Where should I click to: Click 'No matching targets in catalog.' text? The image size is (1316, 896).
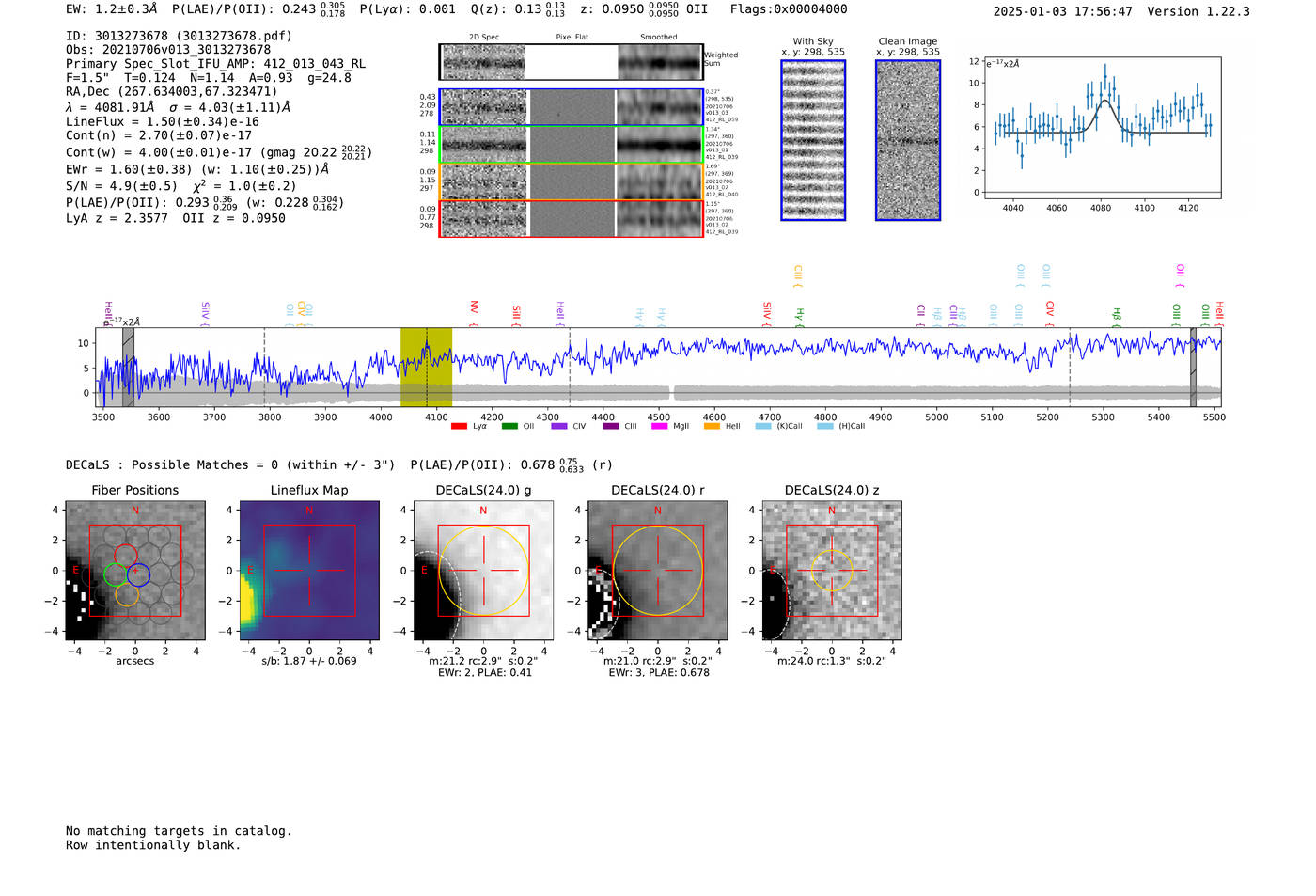tap(179, 831)
